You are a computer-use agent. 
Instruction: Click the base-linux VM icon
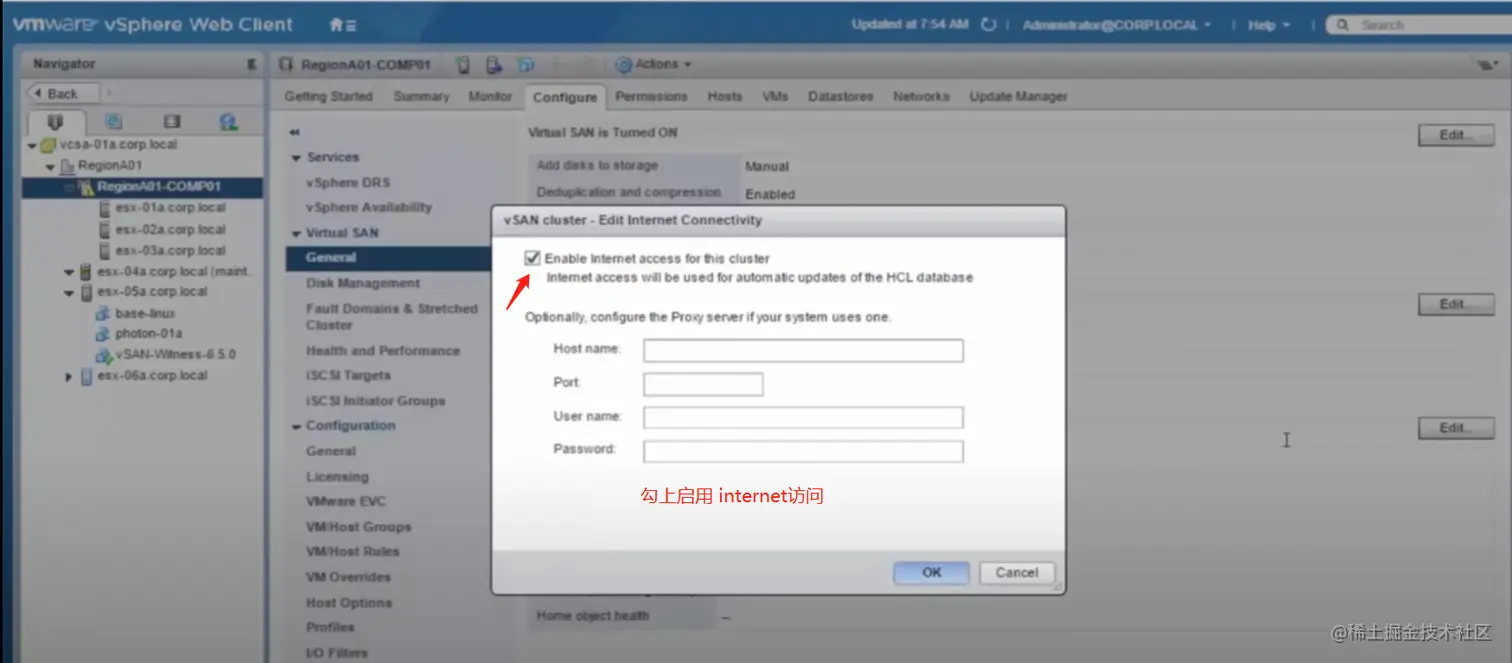point(103,314)
